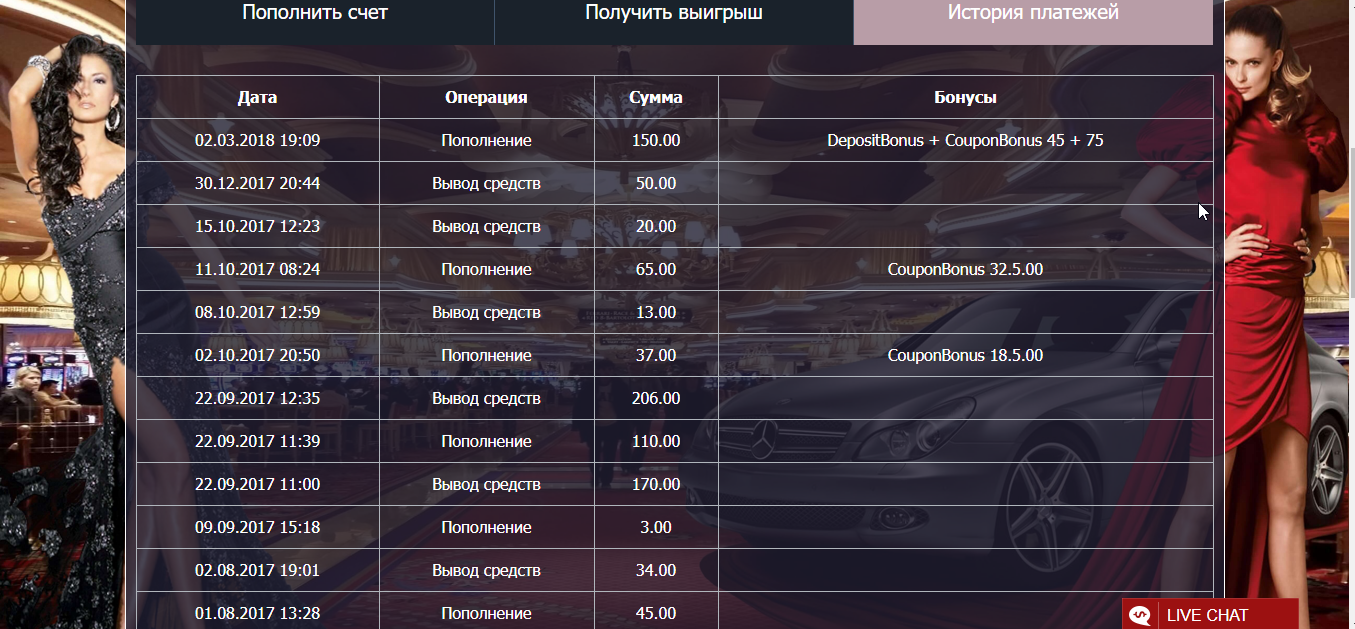Select the deposit row dated 02.03.2018 19:09
This screenshot has width=1355, height=629.
tap(256, 140)
